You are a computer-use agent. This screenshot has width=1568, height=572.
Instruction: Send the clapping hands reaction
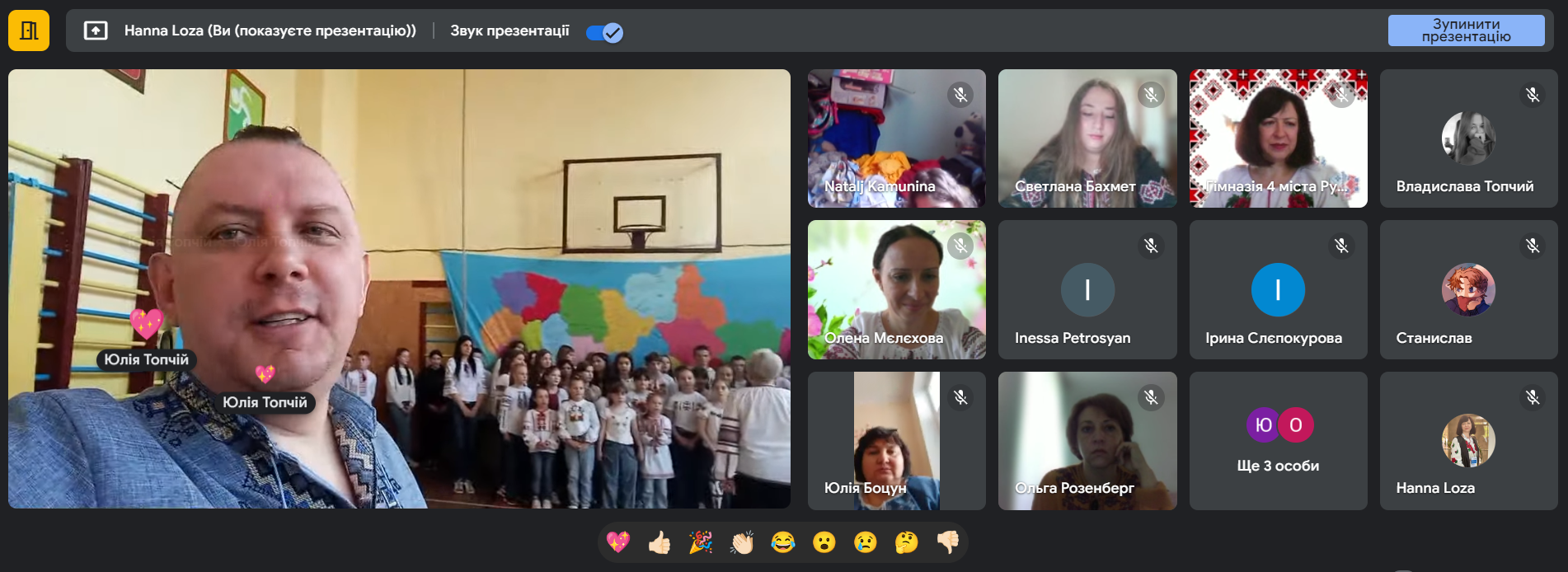coord(741,542)
